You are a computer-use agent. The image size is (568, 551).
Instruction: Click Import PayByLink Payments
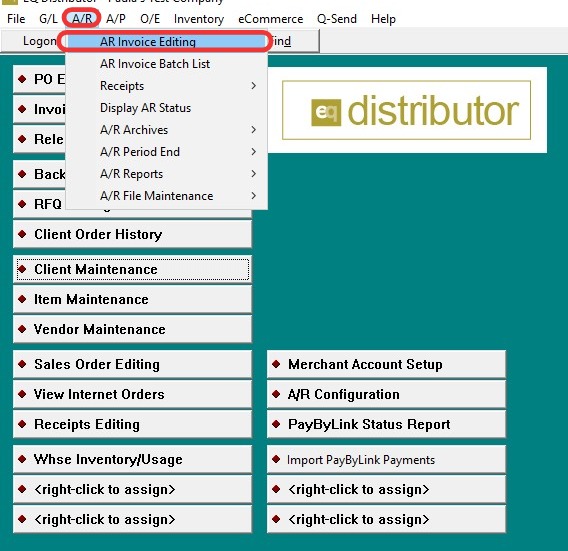click(x=386, y=459)
